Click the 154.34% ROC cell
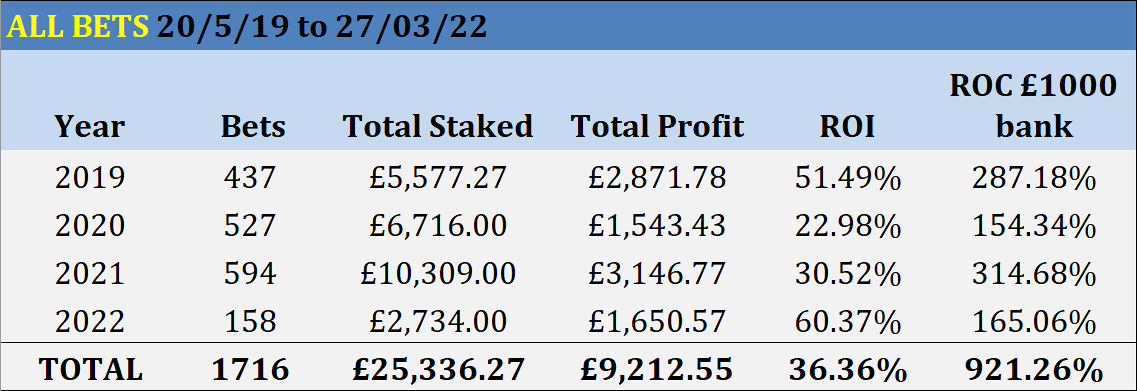 (x=1033, y=226)
